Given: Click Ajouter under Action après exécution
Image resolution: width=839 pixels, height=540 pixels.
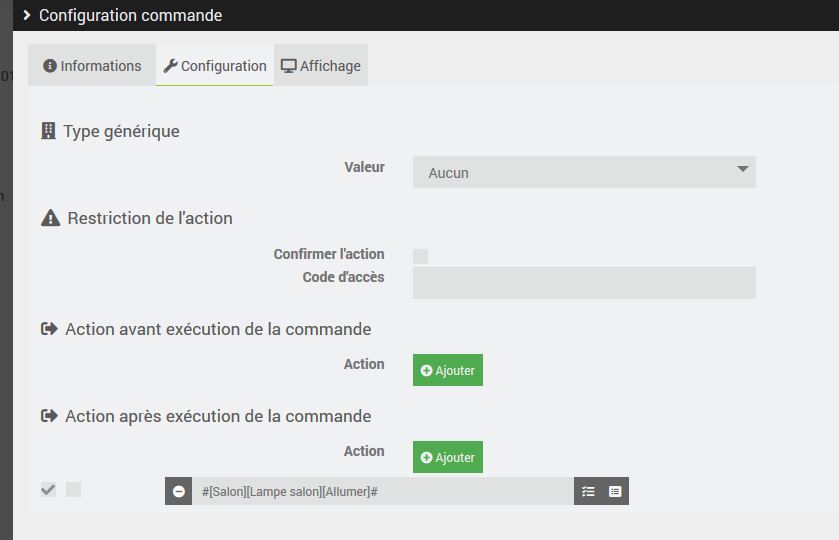Looking at the screenshot, I should pos(447,457).
